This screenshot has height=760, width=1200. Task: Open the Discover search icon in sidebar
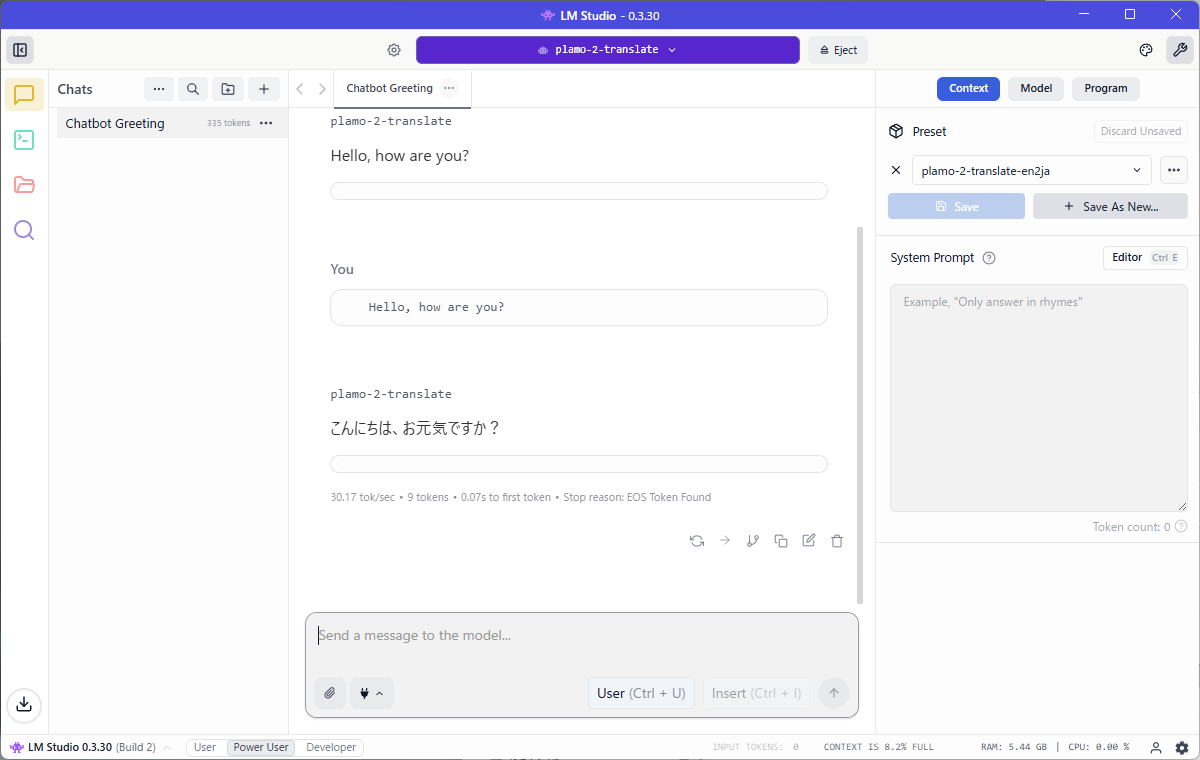(x=24, y=231)
